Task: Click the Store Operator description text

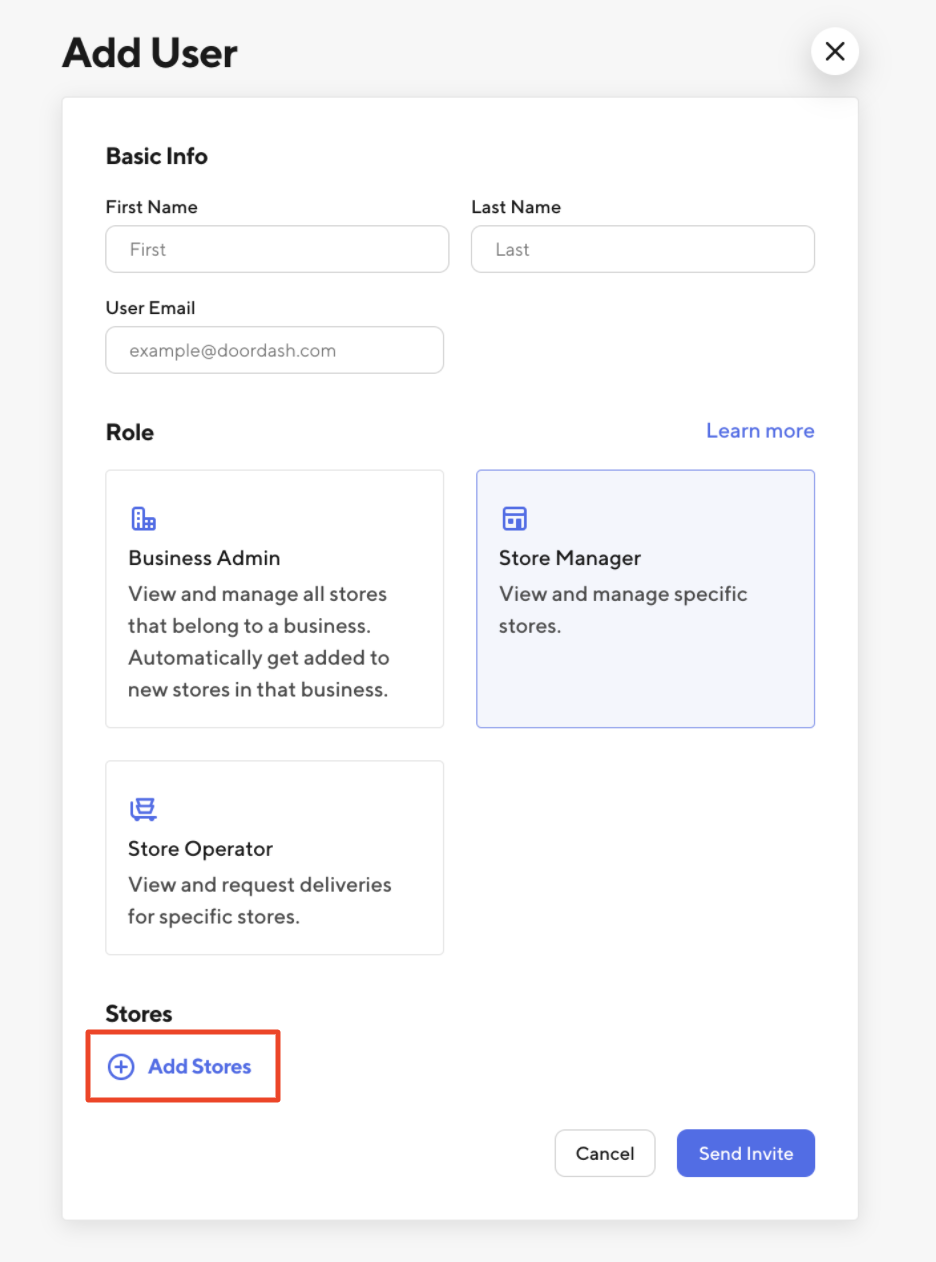Action: pos(259,901)
